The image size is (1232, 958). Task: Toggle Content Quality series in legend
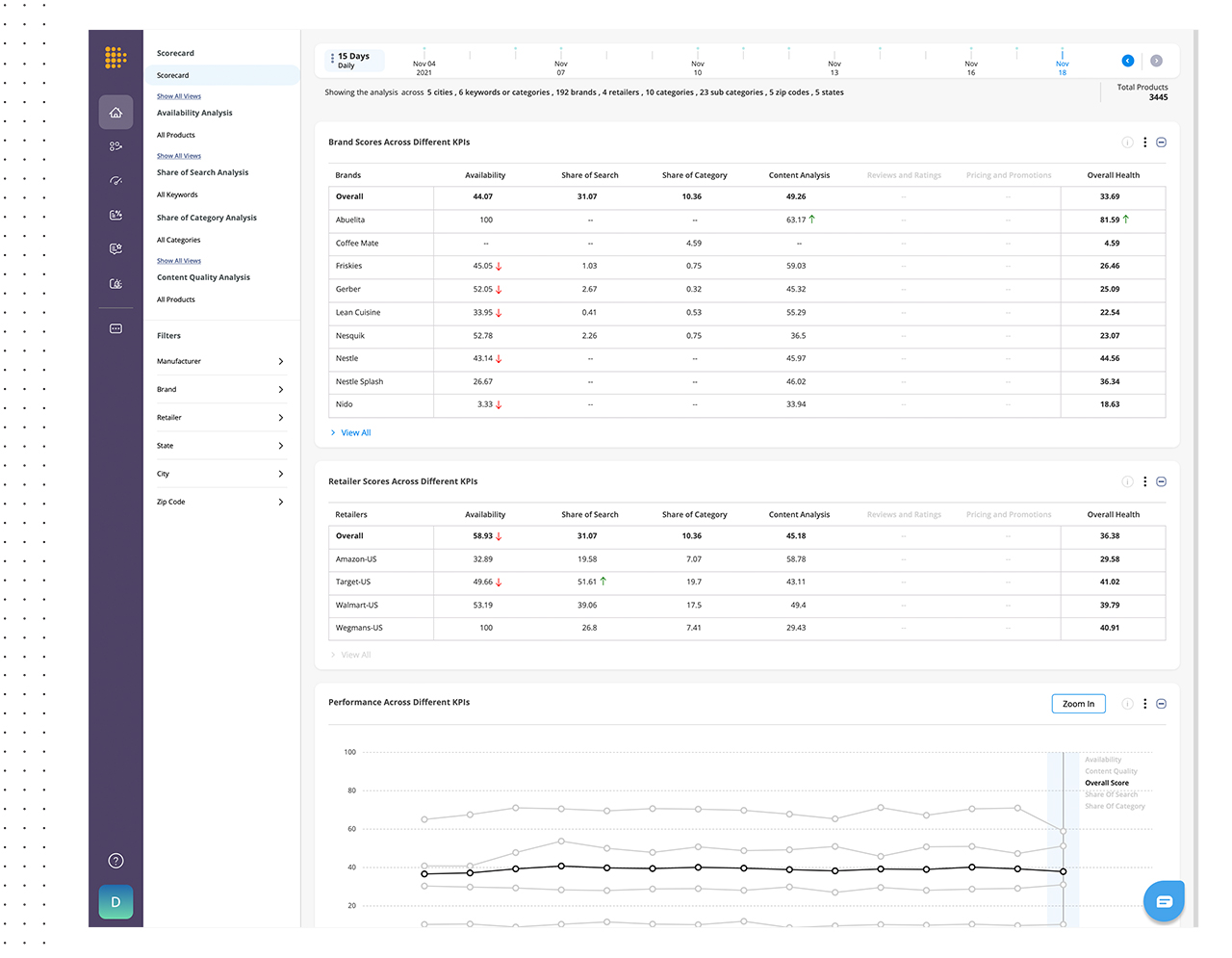pyautogui.click(x=1111, y=771)
